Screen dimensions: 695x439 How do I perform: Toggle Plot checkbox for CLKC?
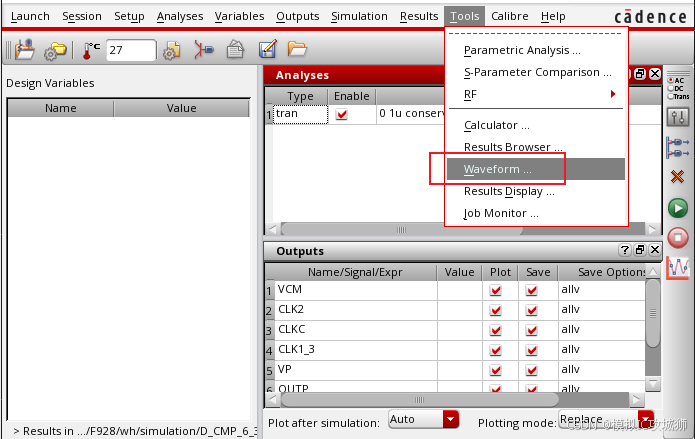click(496, 330)
